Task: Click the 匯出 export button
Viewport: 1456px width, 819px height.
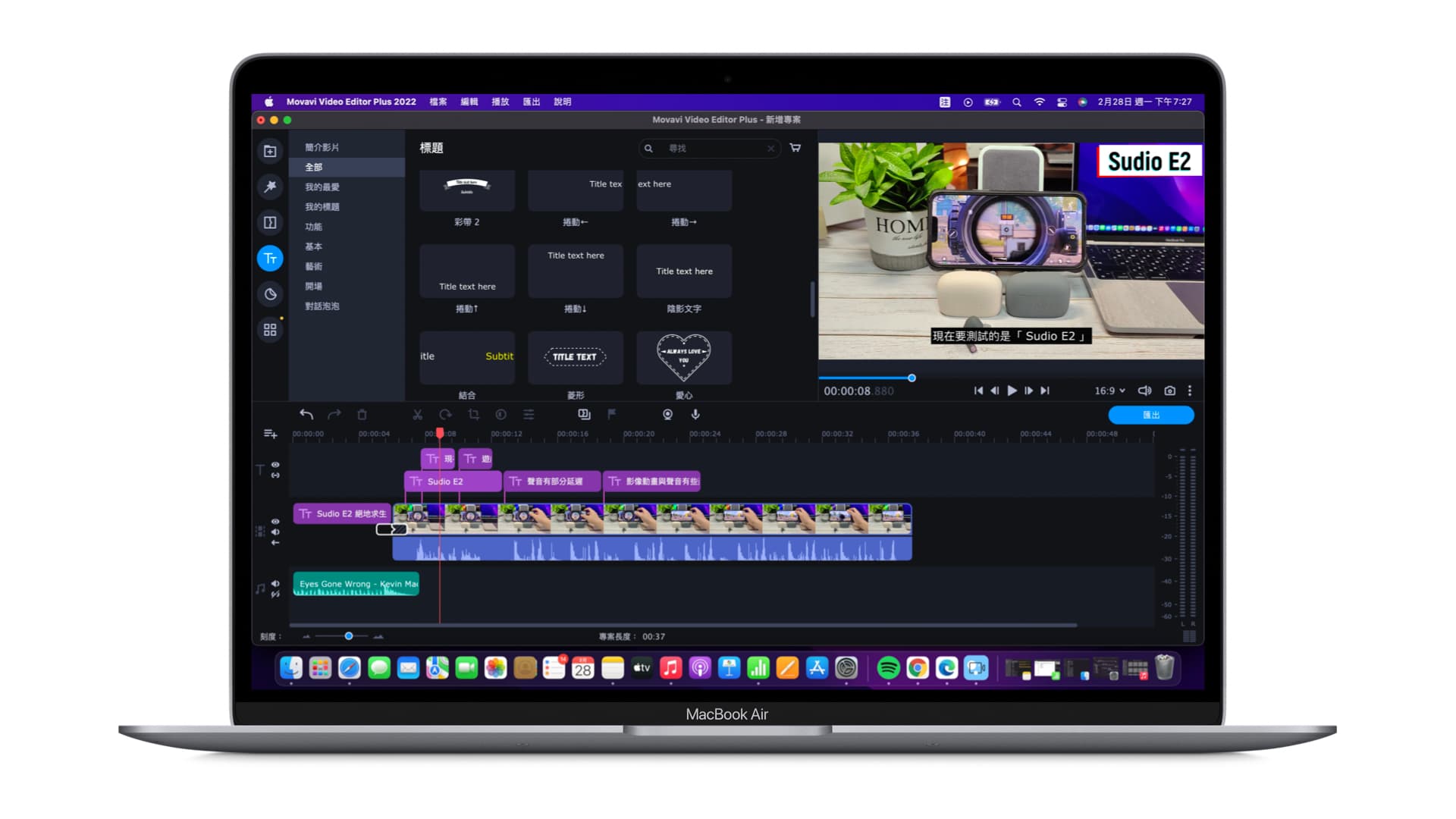Action: pos(1151,414)
